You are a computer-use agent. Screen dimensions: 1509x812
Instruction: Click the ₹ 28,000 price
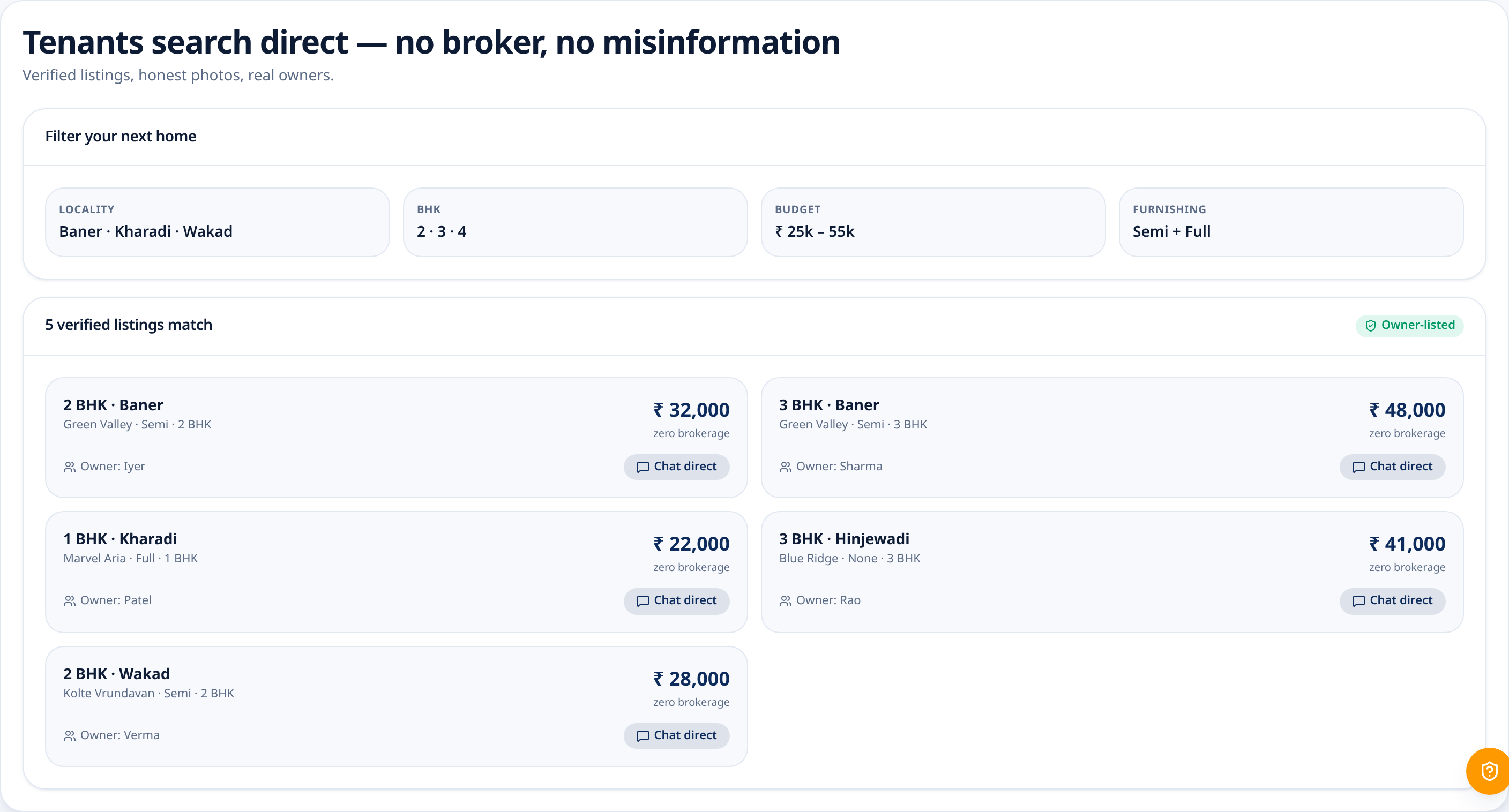(x=691, y=679)
